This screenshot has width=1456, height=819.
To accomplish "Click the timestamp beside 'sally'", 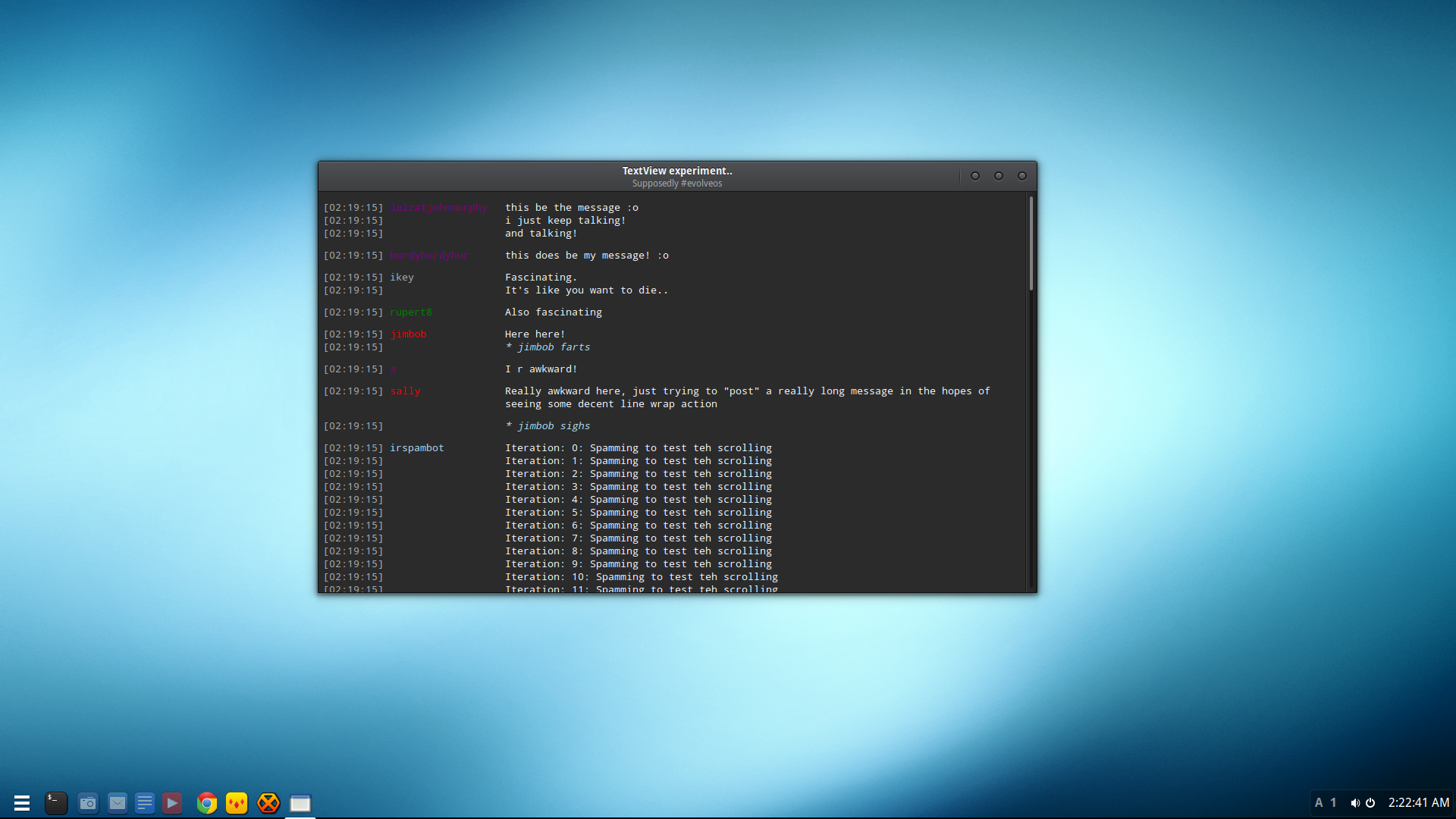I will (353, 391).
